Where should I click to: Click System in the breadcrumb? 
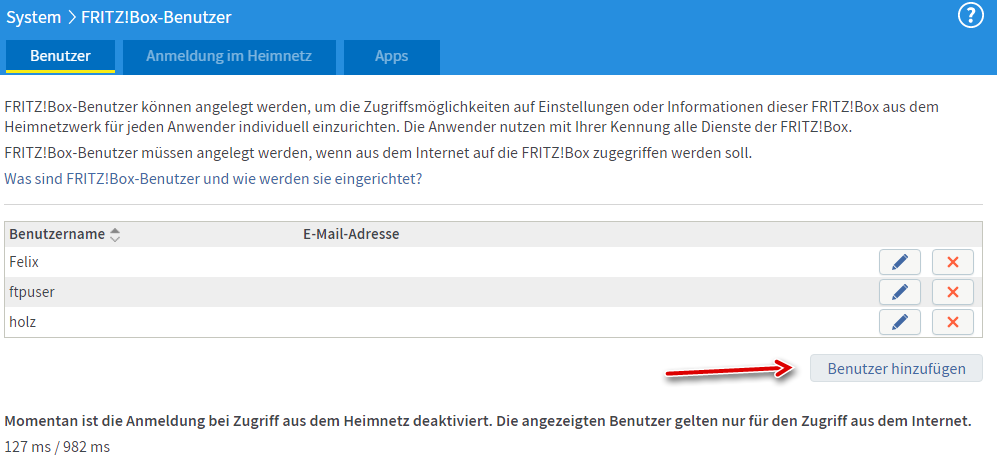(33, 17)
